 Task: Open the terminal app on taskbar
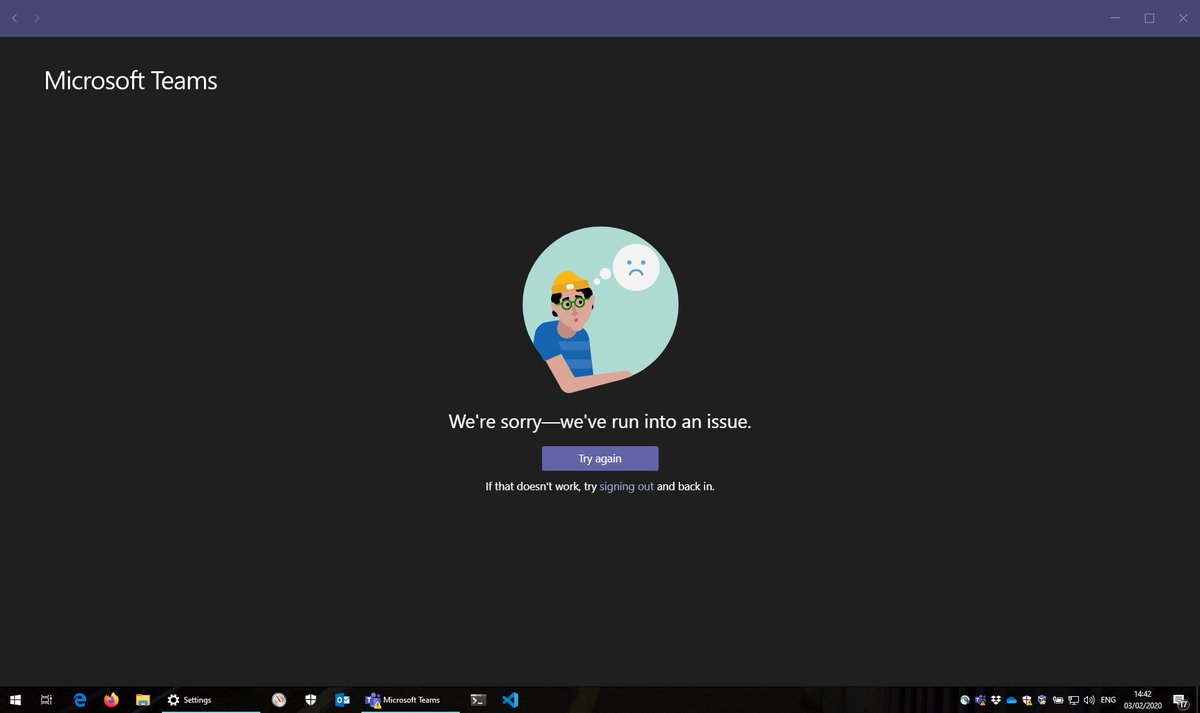pyautogui.click(x=479, y=700)
